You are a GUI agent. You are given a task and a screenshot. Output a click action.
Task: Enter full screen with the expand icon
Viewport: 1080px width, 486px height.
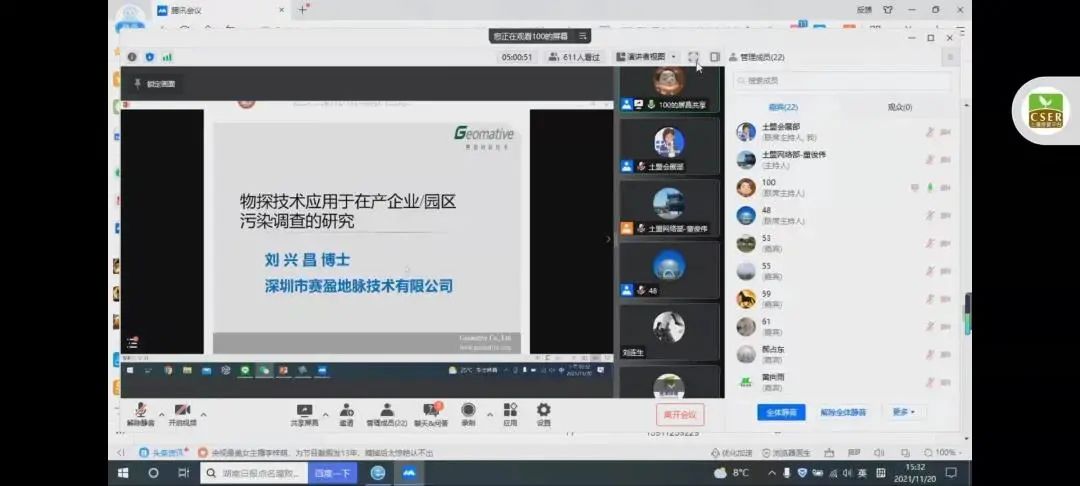click(x=694, y=56)
